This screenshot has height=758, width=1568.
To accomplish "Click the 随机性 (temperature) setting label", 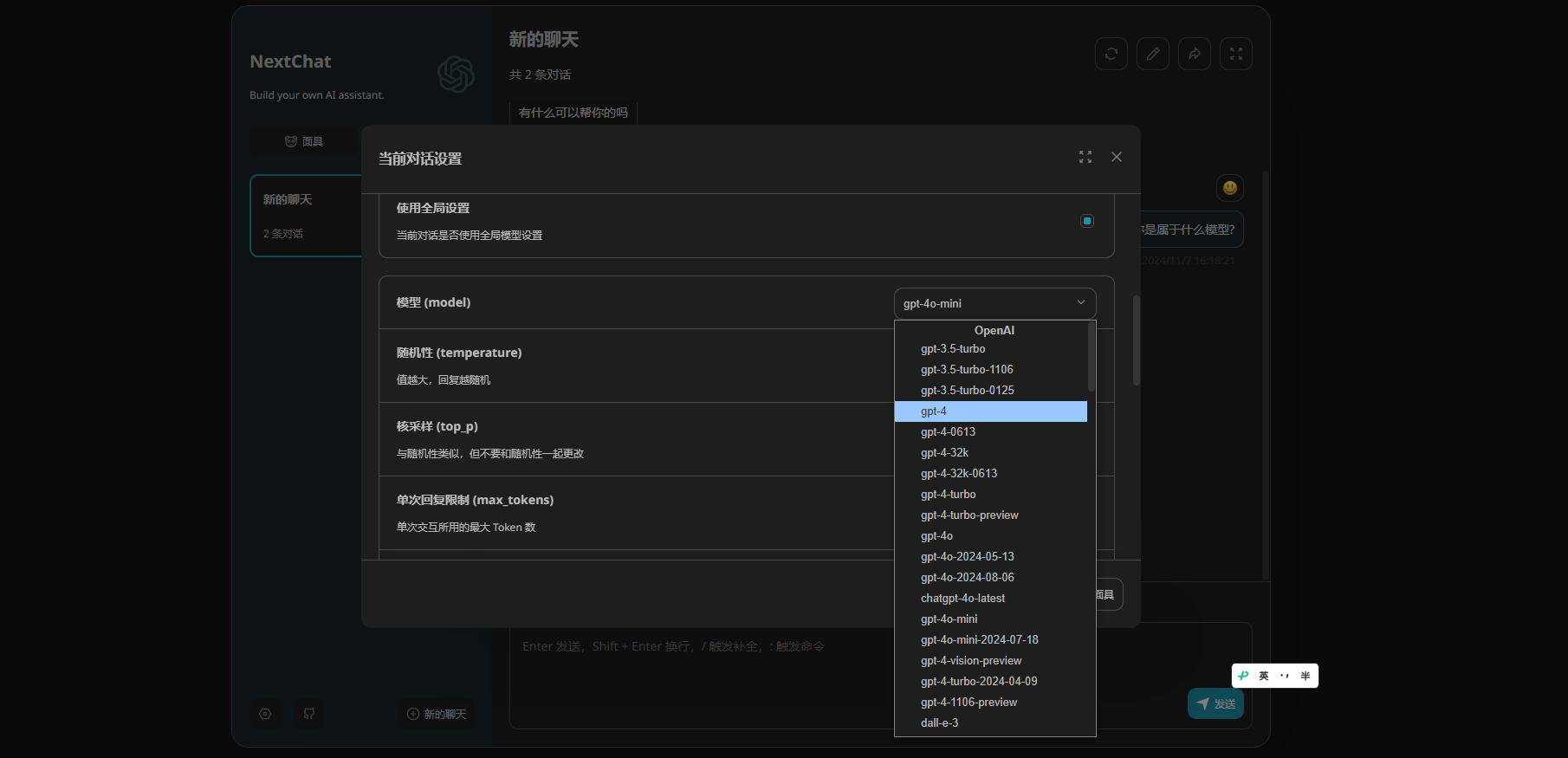I will pyautogui.click(x=459, y=353).
